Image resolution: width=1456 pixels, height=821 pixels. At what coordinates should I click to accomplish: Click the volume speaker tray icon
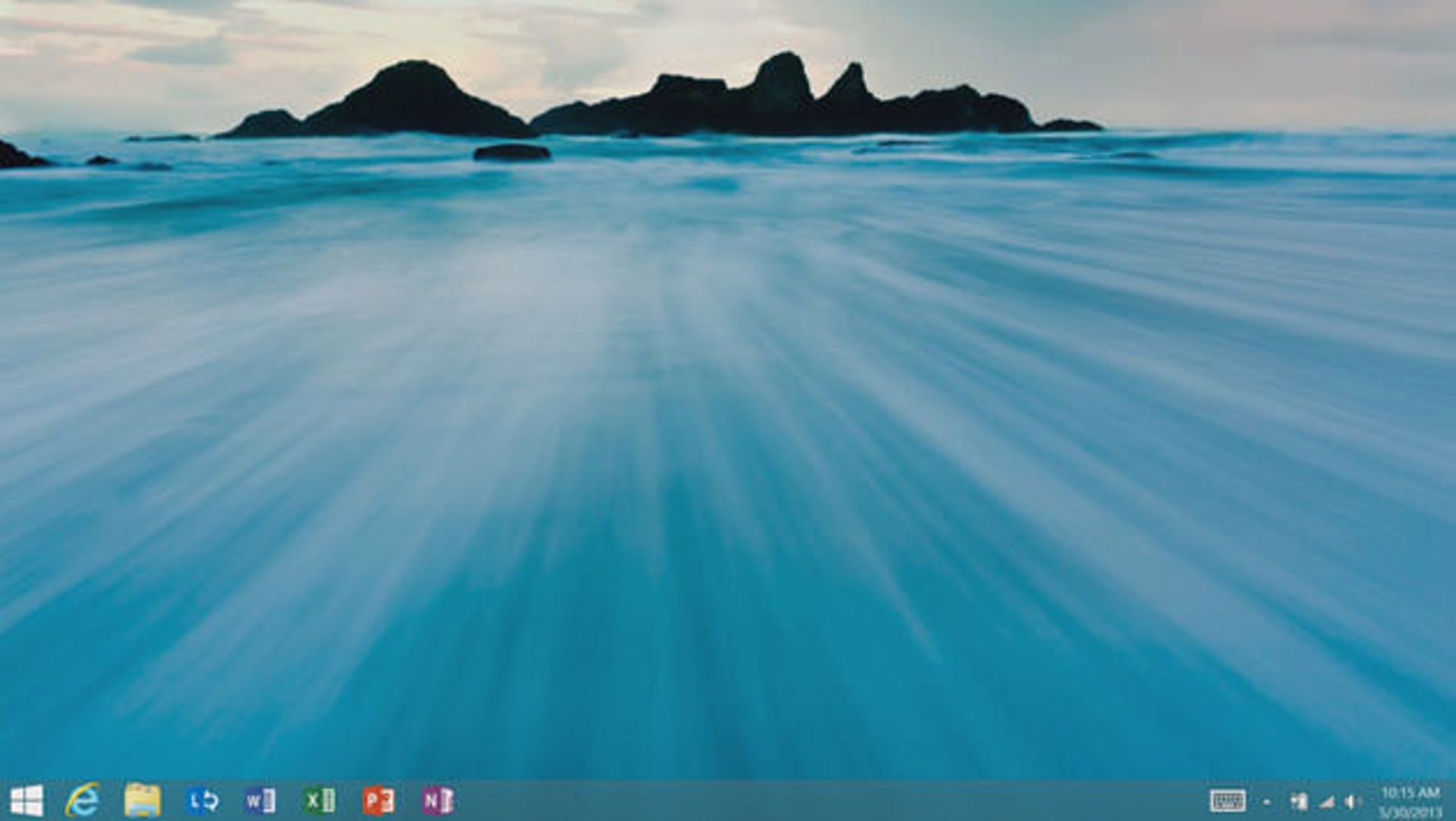[1352, 801]
